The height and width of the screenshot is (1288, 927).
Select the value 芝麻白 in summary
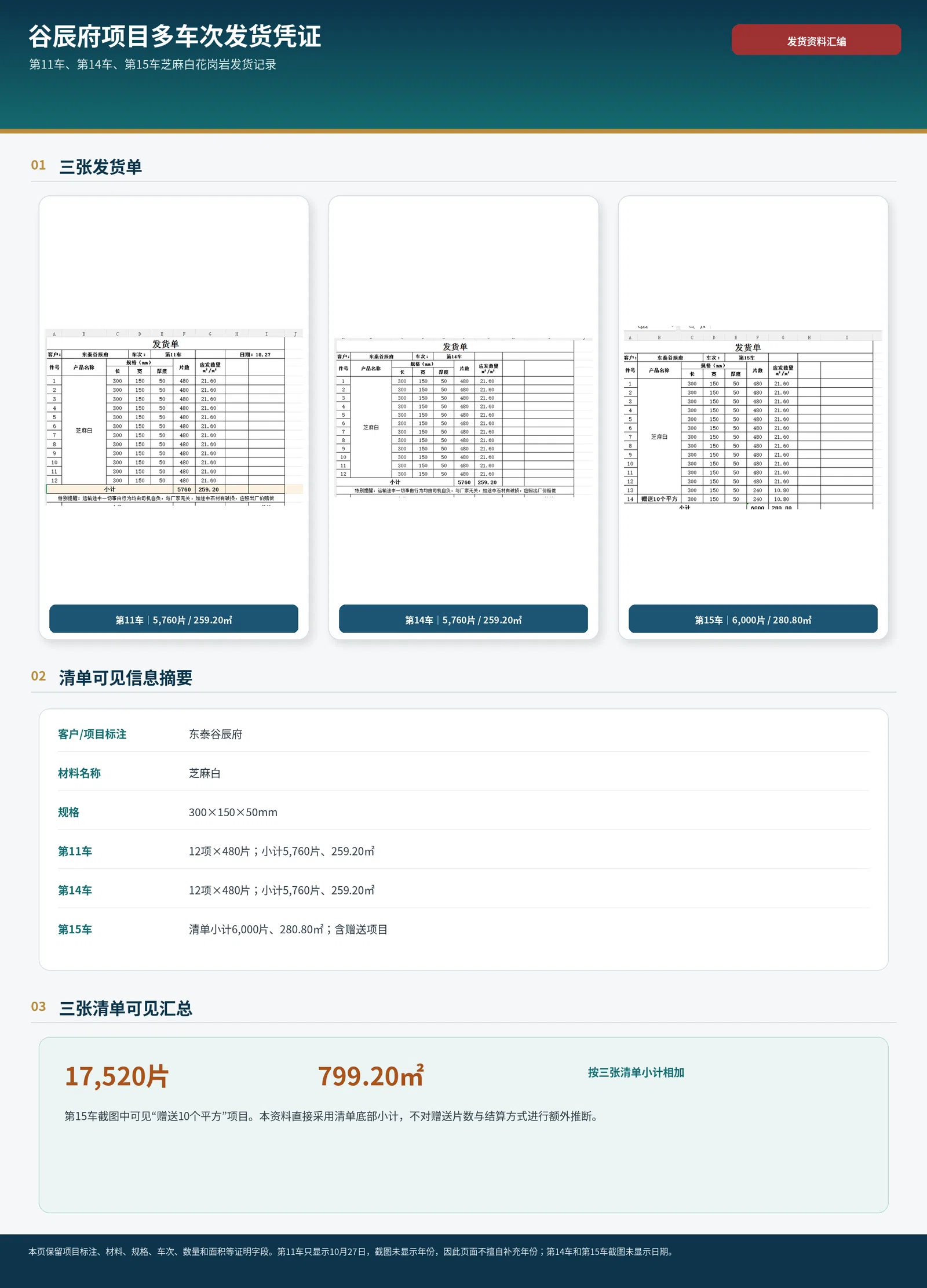pos(205,773)
